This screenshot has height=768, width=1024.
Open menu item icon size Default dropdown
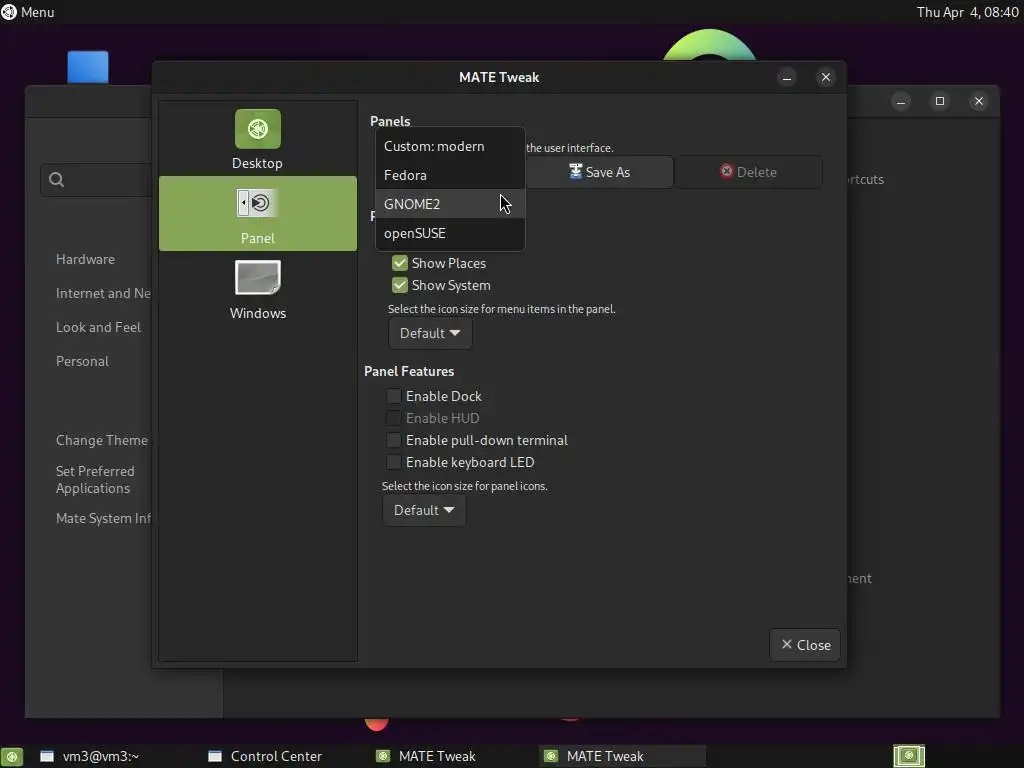pos(430,333)
